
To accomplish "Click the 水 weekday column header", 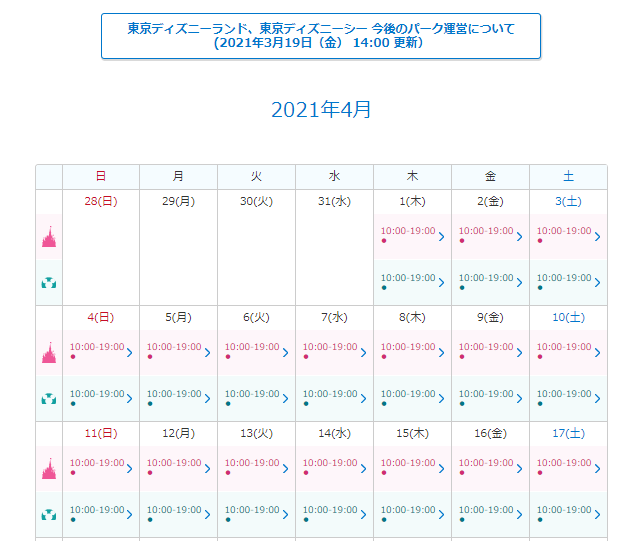I will click(x=334, y=176).
